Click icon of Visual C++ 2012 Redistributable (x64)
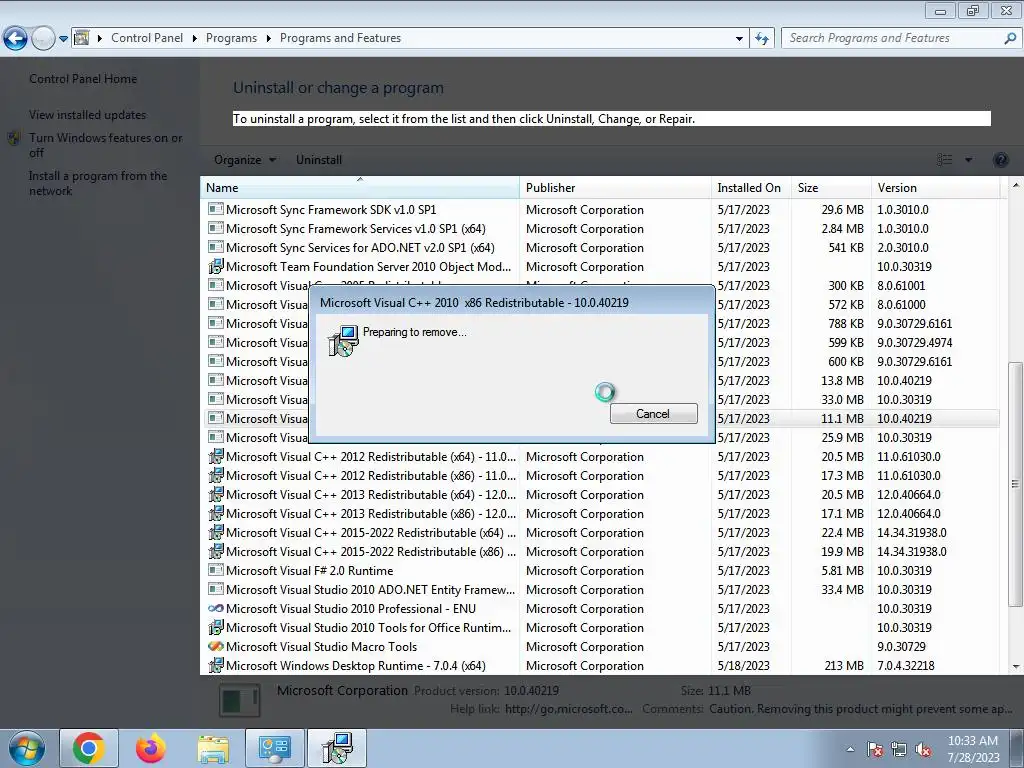This screenshot has width=1024, height=768. pyautogui.click(x=216, y=456)
